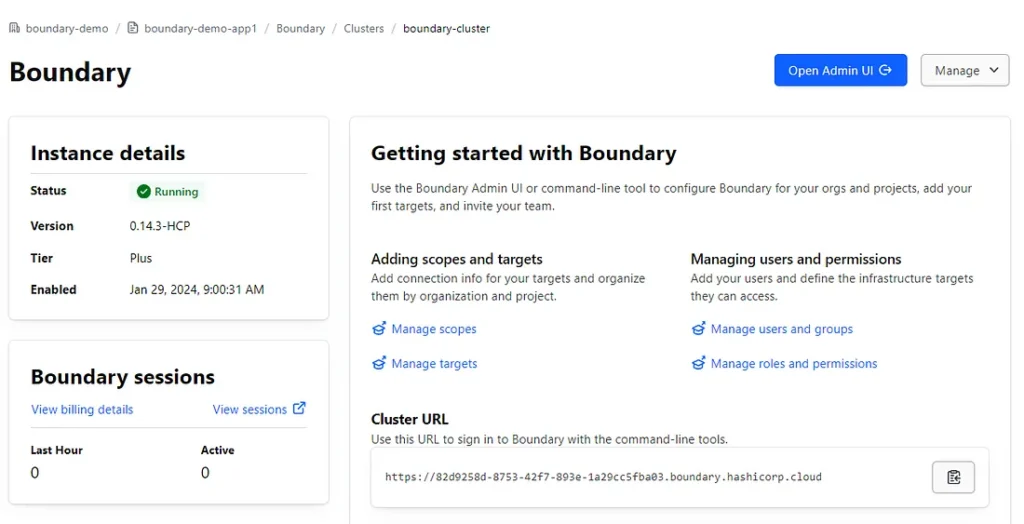Viewport: 1024px width, 524px height.
Task: Expand the Manage dropdown
Action: [965, 70]
